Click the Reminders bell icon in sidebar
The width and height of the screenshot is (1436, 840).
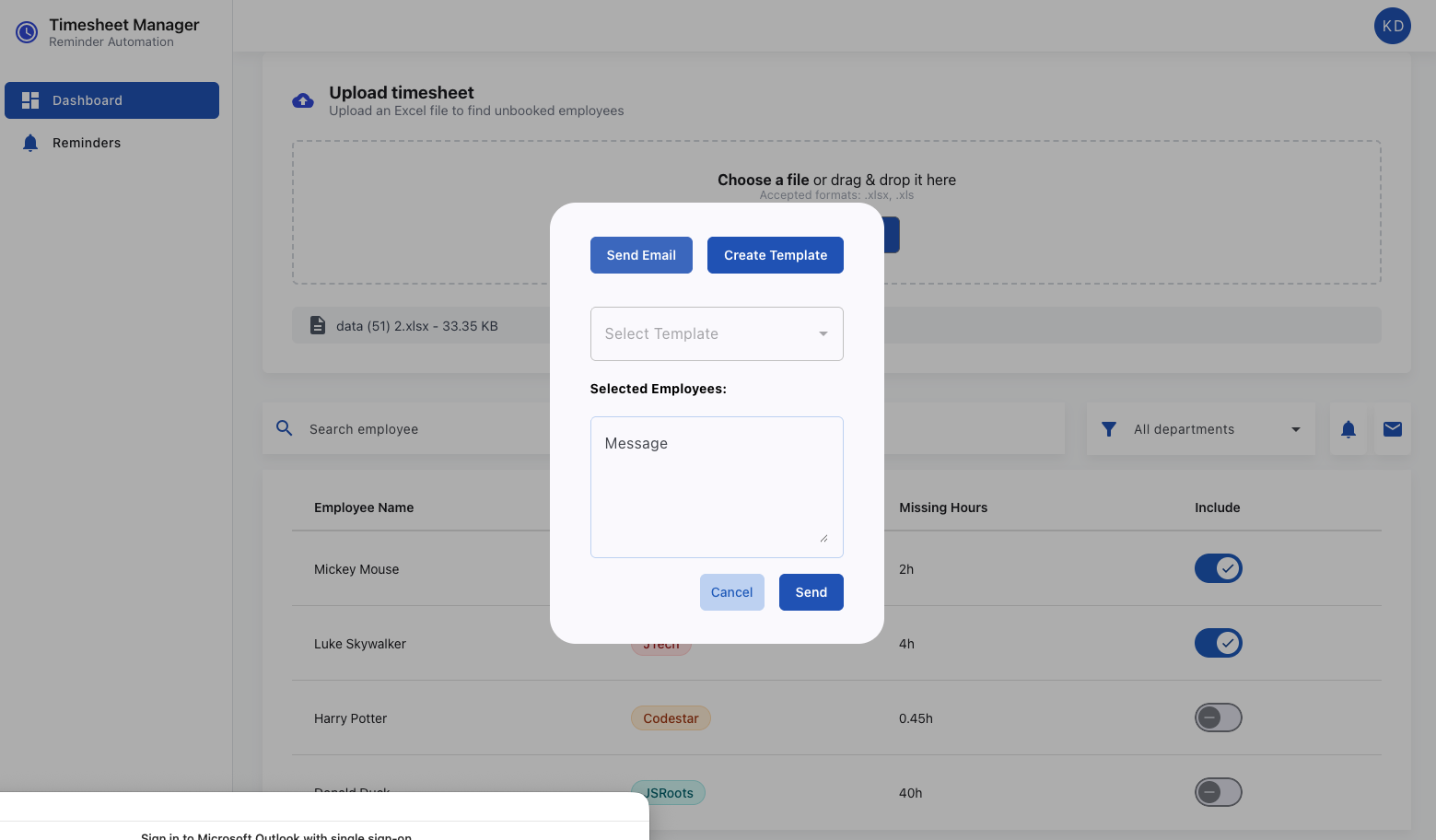click(30, 143)
